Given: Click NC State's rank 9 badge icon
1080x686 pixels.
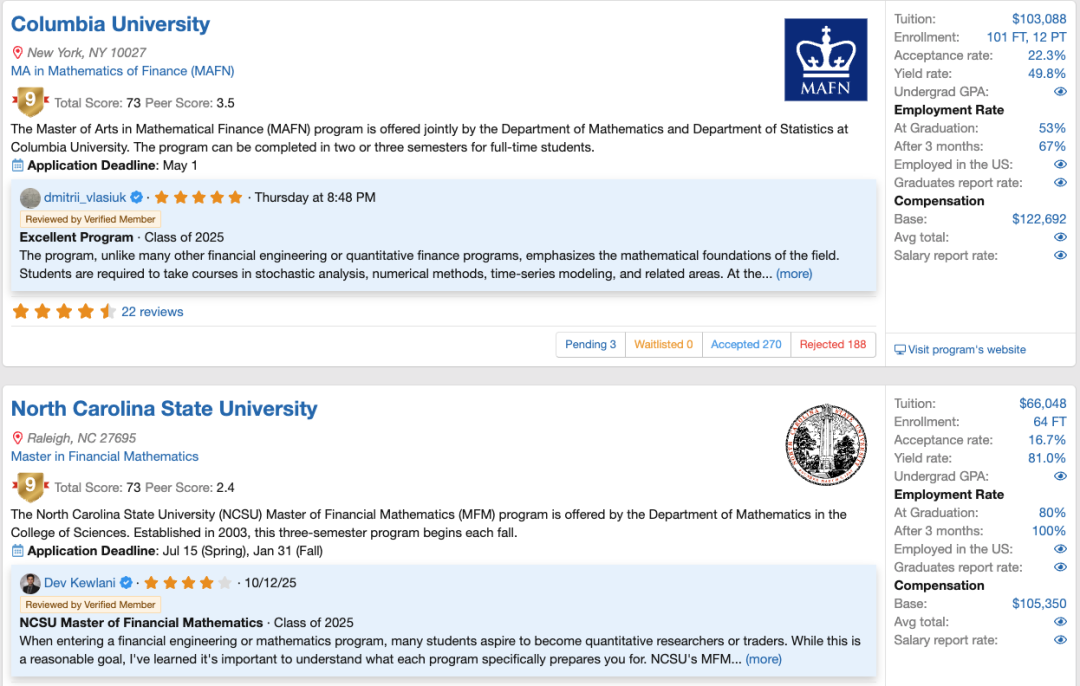Looking at the screenshot, I should (x=30, y=486).
